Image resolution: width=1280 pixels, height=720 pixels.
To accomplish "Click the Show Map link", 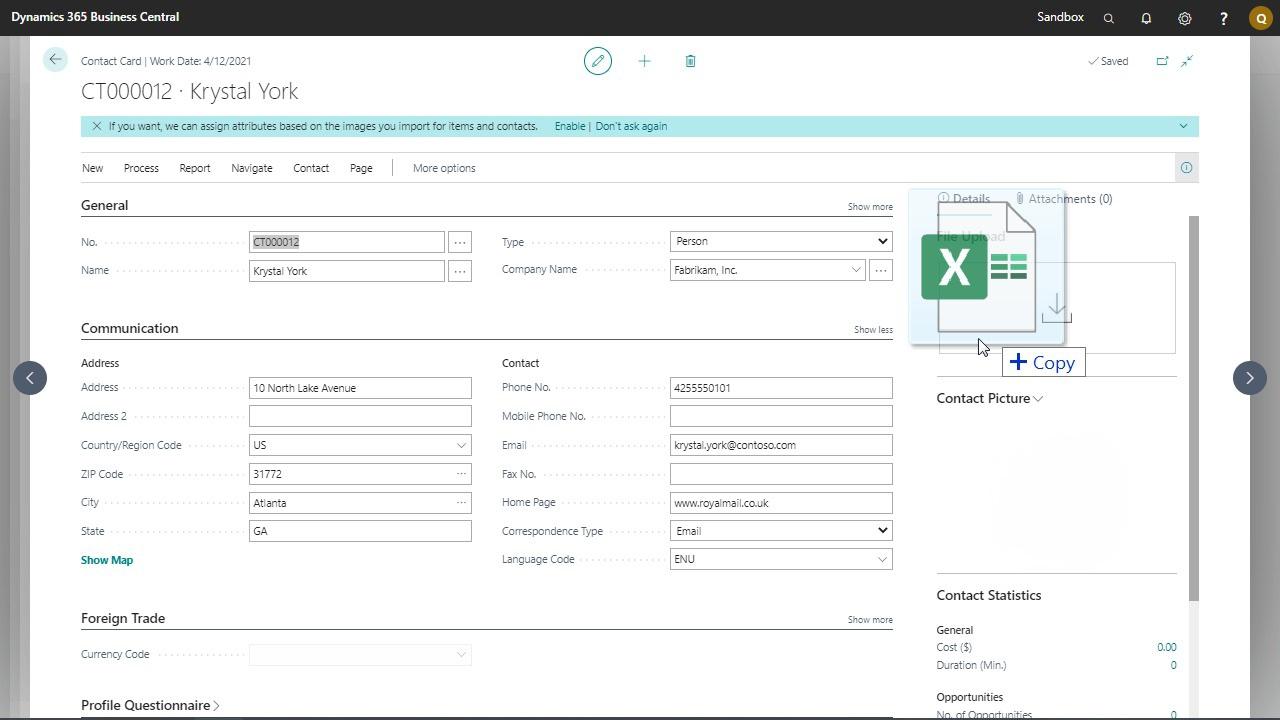I will 107,560.
